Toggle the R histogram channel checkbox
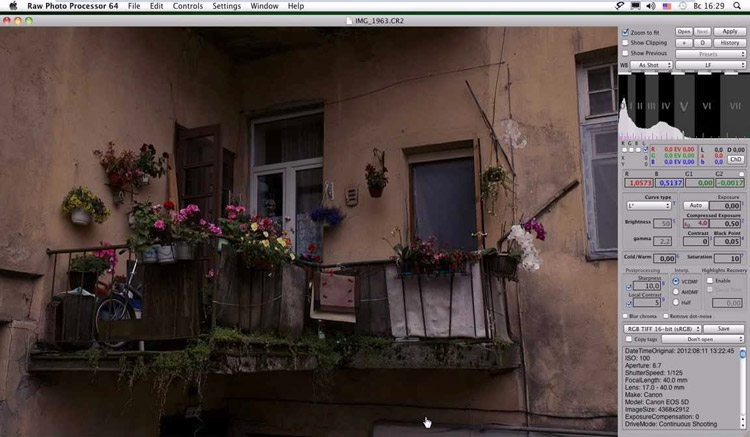Viewport: 750px width, 437px height. 624,150
